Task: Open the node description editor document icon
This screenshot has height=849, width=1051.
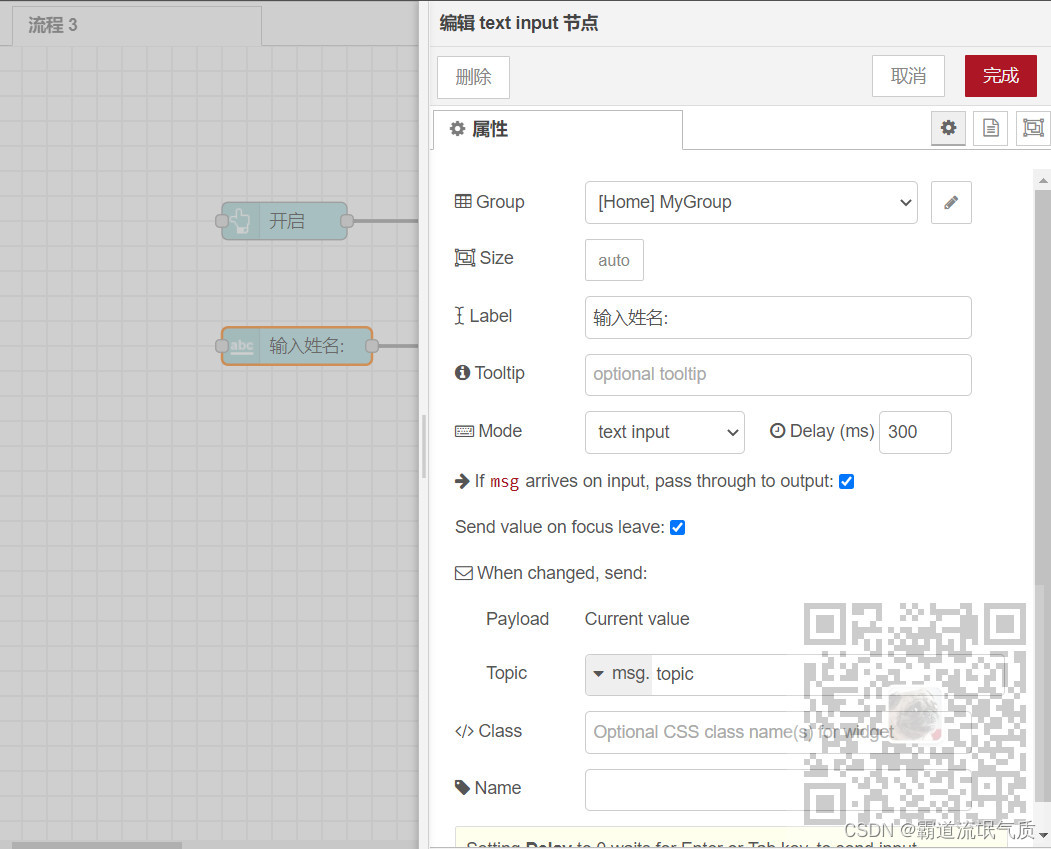Action: [x=990, y=128]
